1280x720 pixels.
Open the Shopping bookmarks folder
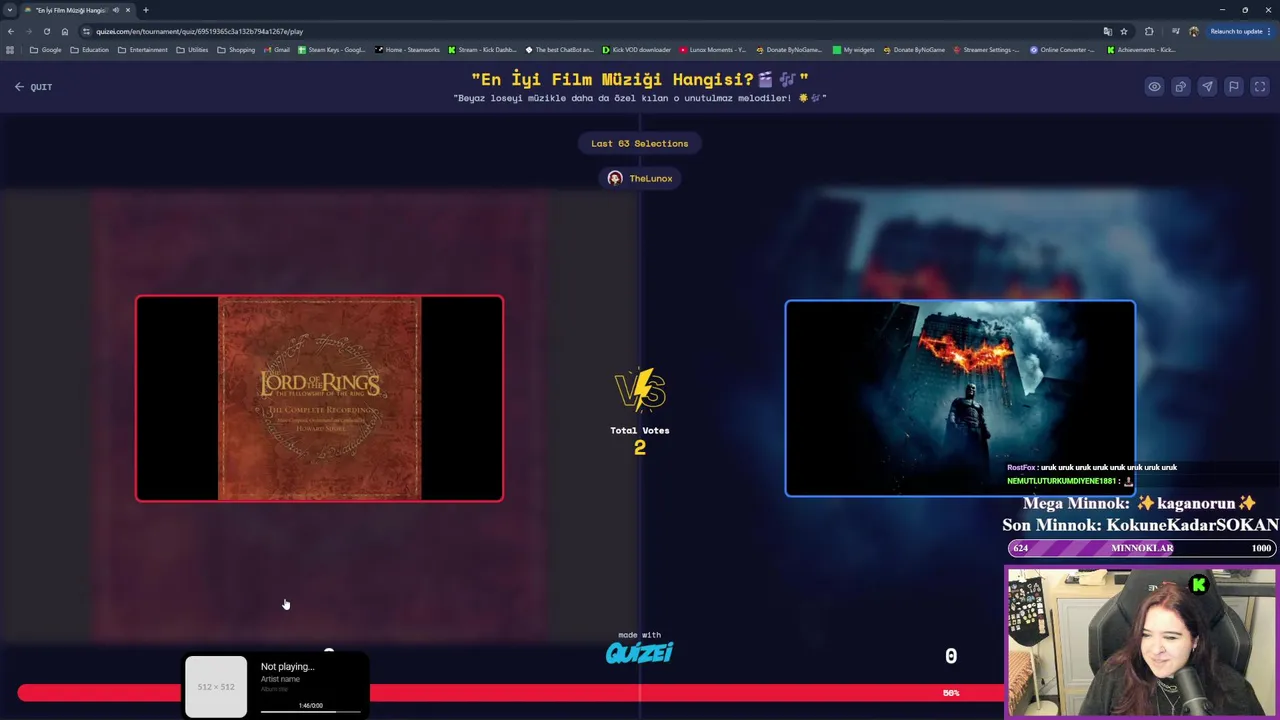236,50
